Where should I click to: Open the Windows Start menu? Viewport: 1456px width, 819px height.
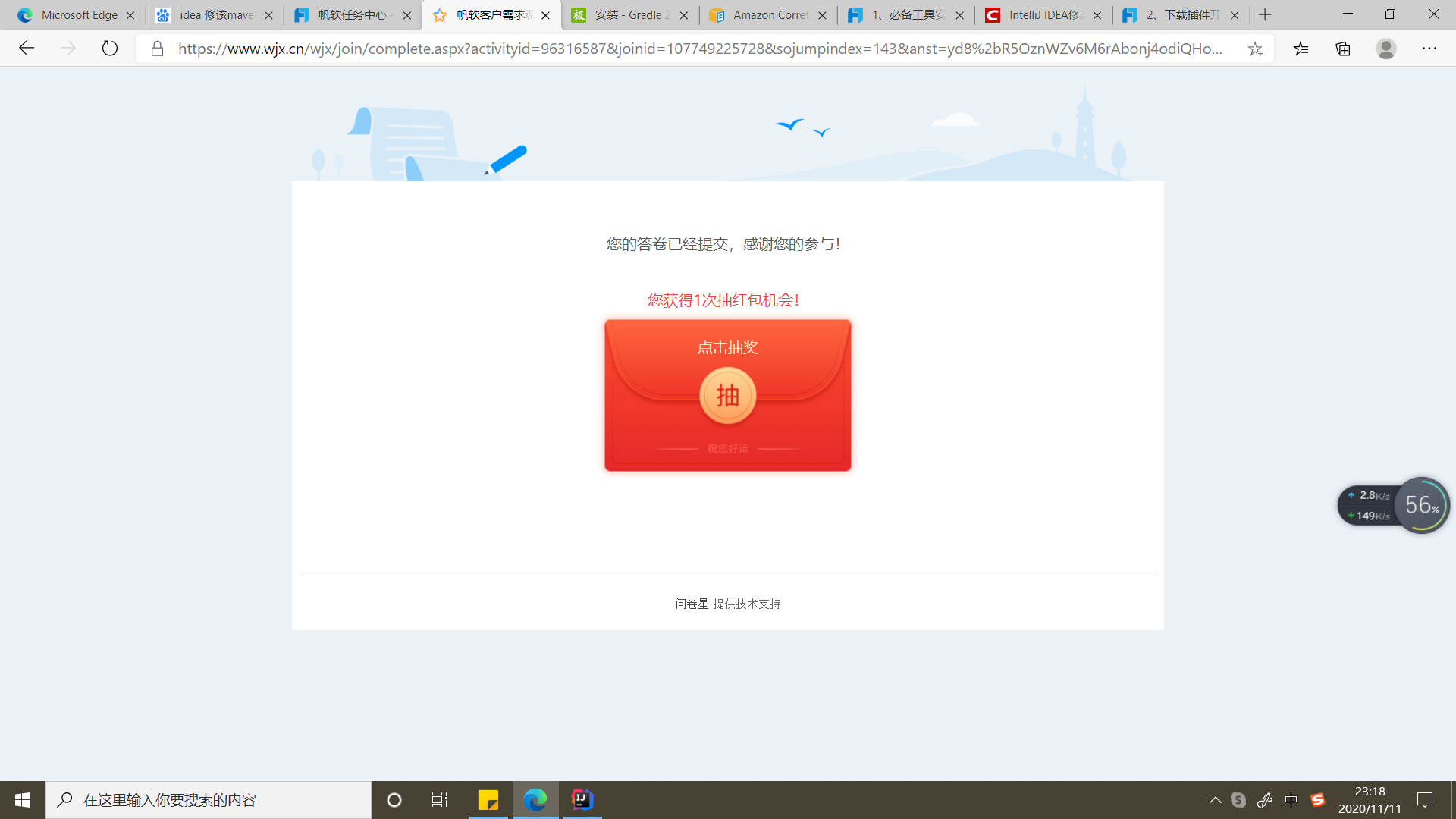(22, 799)
